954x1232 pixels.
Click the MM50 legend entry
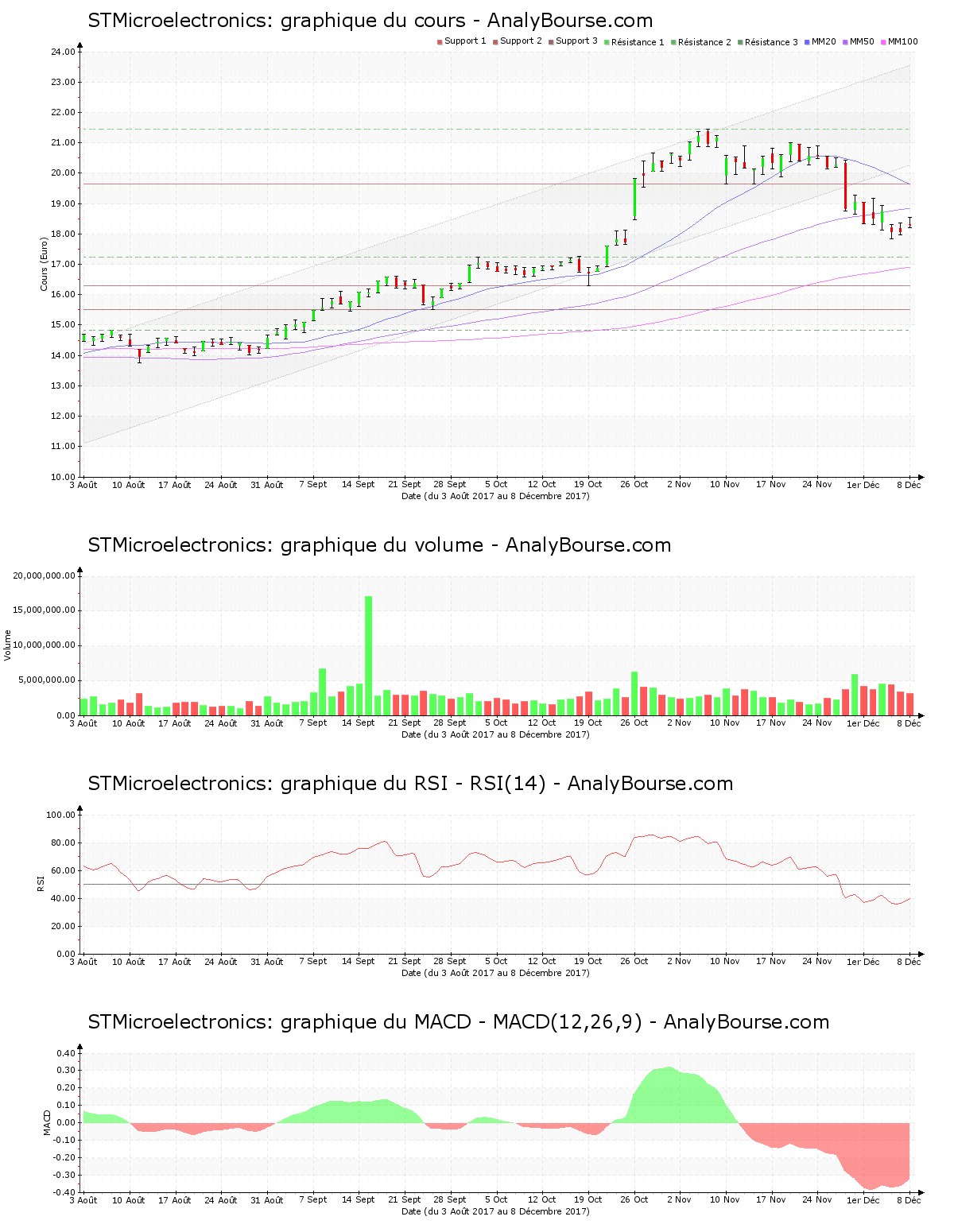click(859, 41)
